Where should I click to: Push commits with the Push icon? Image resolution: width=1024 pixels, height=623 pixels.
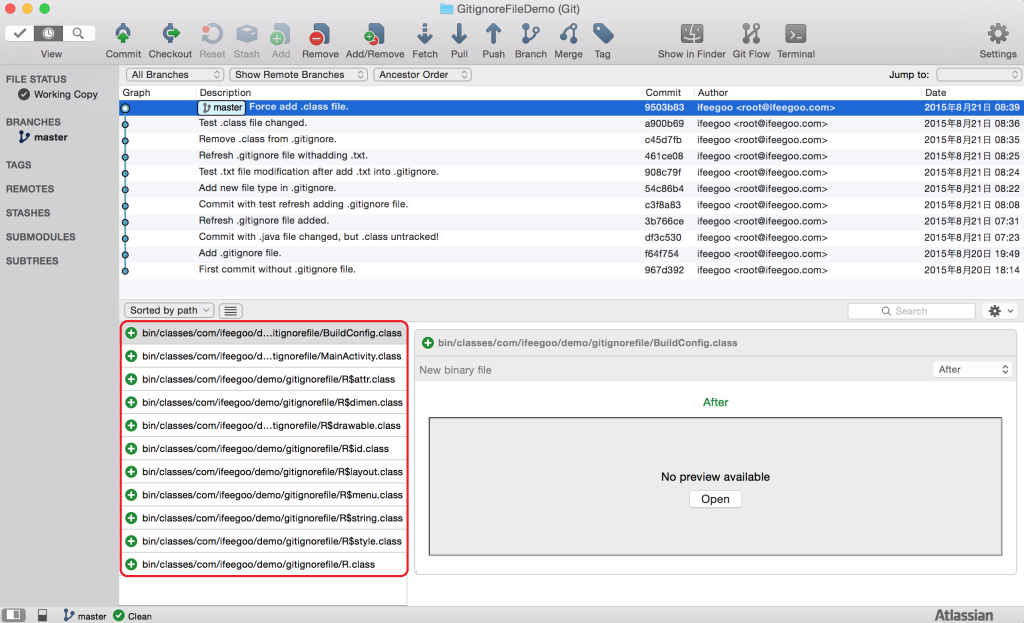click(494, 34)
